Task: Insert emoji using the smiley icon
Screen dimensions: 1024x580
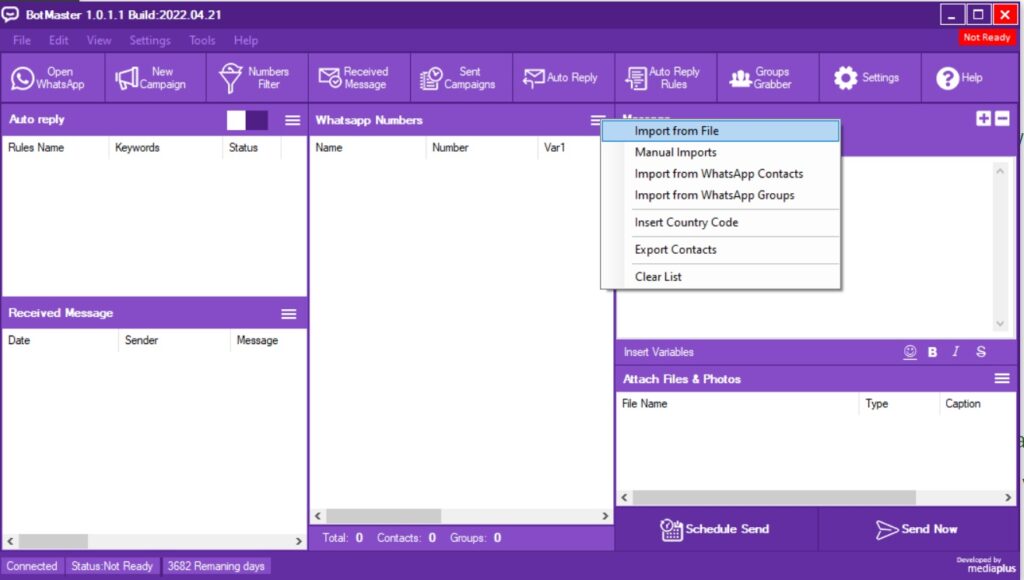Action: click(x=910, y=352)
